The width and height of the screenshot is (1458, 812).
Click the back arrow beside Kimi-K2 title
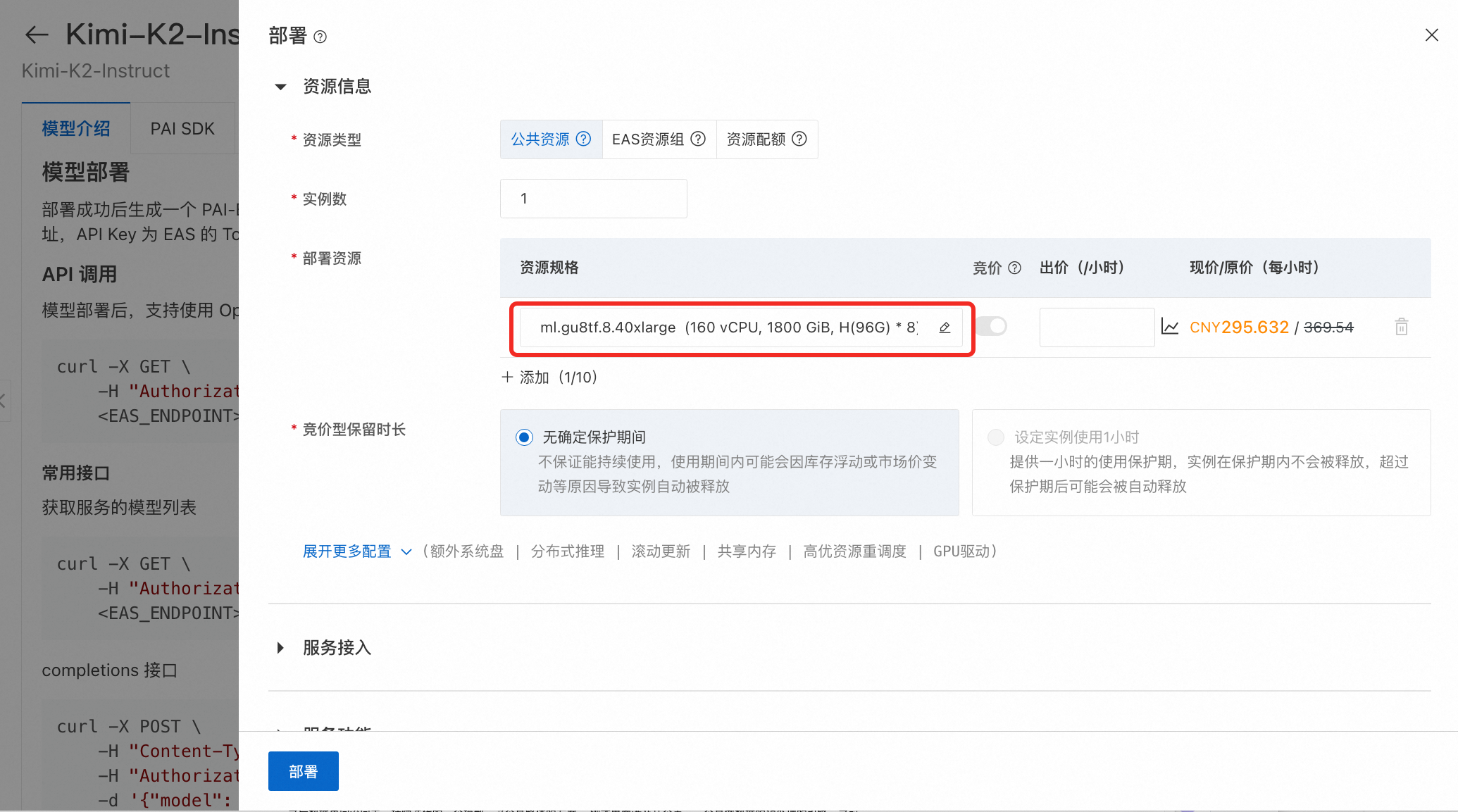coord(37,35)
